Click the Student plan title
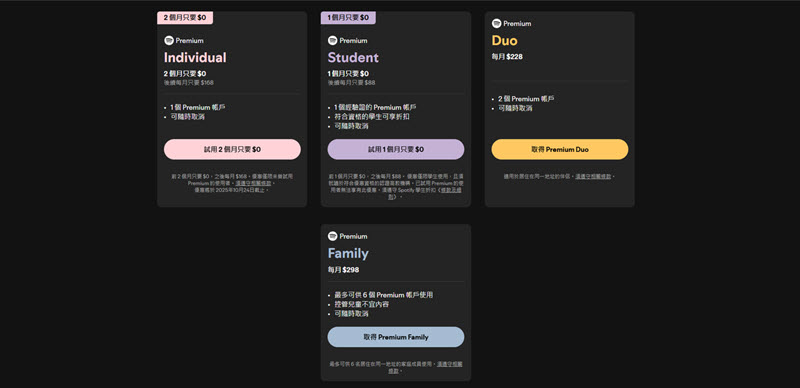Image resolution: width=800 pixels, height=388 pixels. pos(353,57)
